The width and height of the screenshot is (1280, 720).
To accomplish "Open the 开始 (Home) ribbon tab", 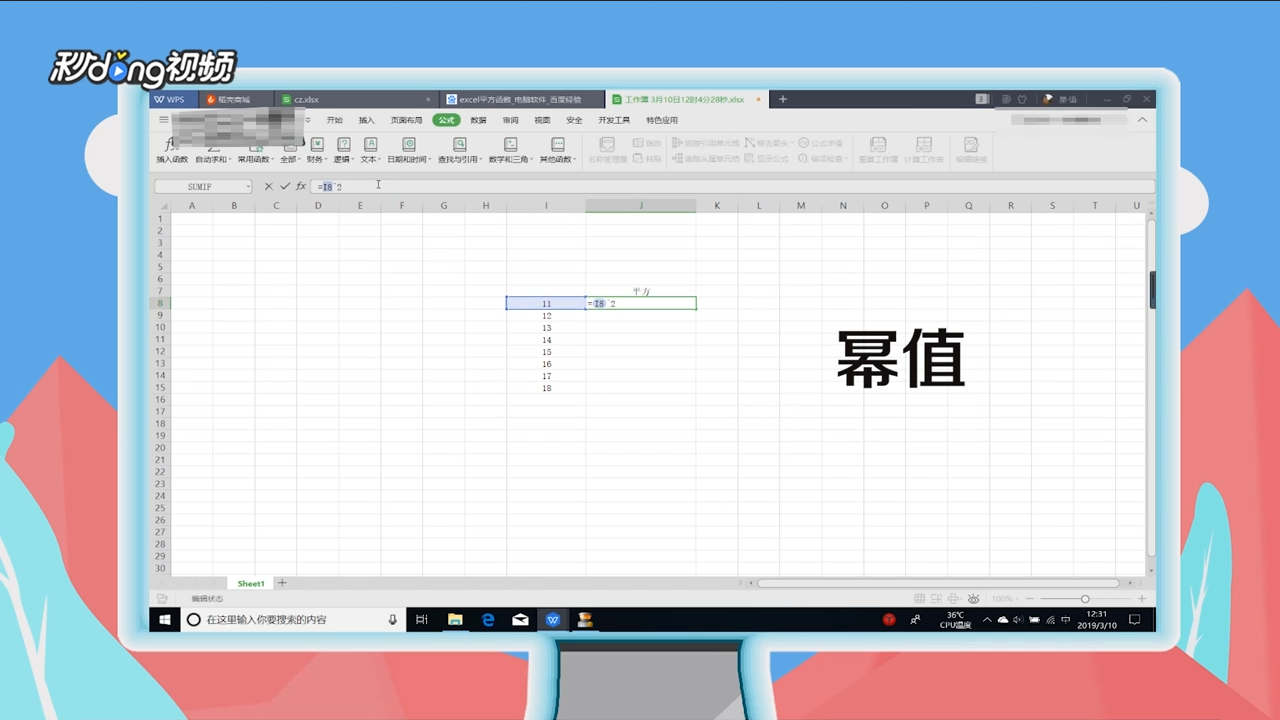I will (x=334, y=120).
